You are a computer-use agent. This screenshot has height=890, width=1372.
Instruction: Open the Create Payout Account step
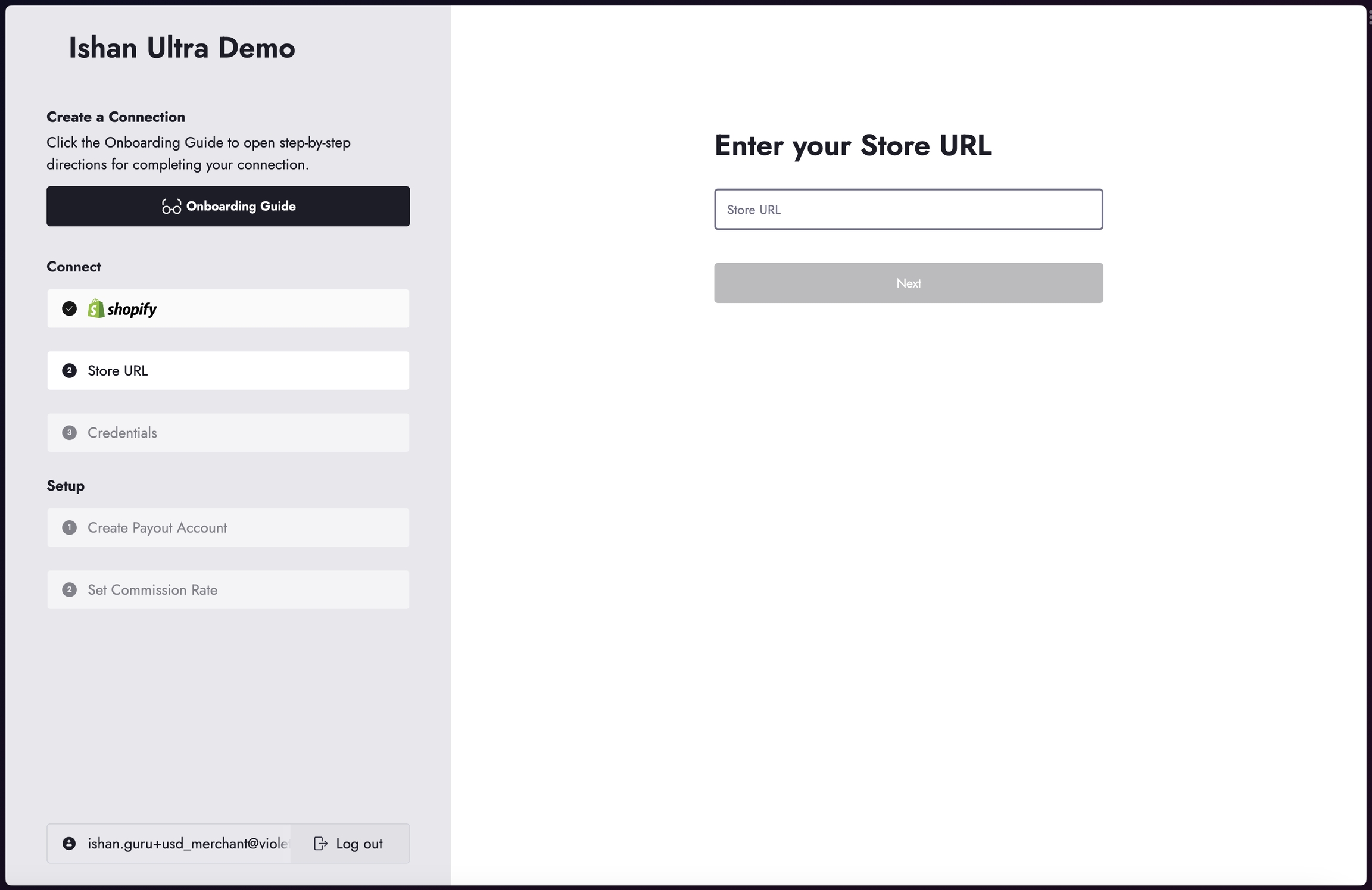[x=228, y=527]
